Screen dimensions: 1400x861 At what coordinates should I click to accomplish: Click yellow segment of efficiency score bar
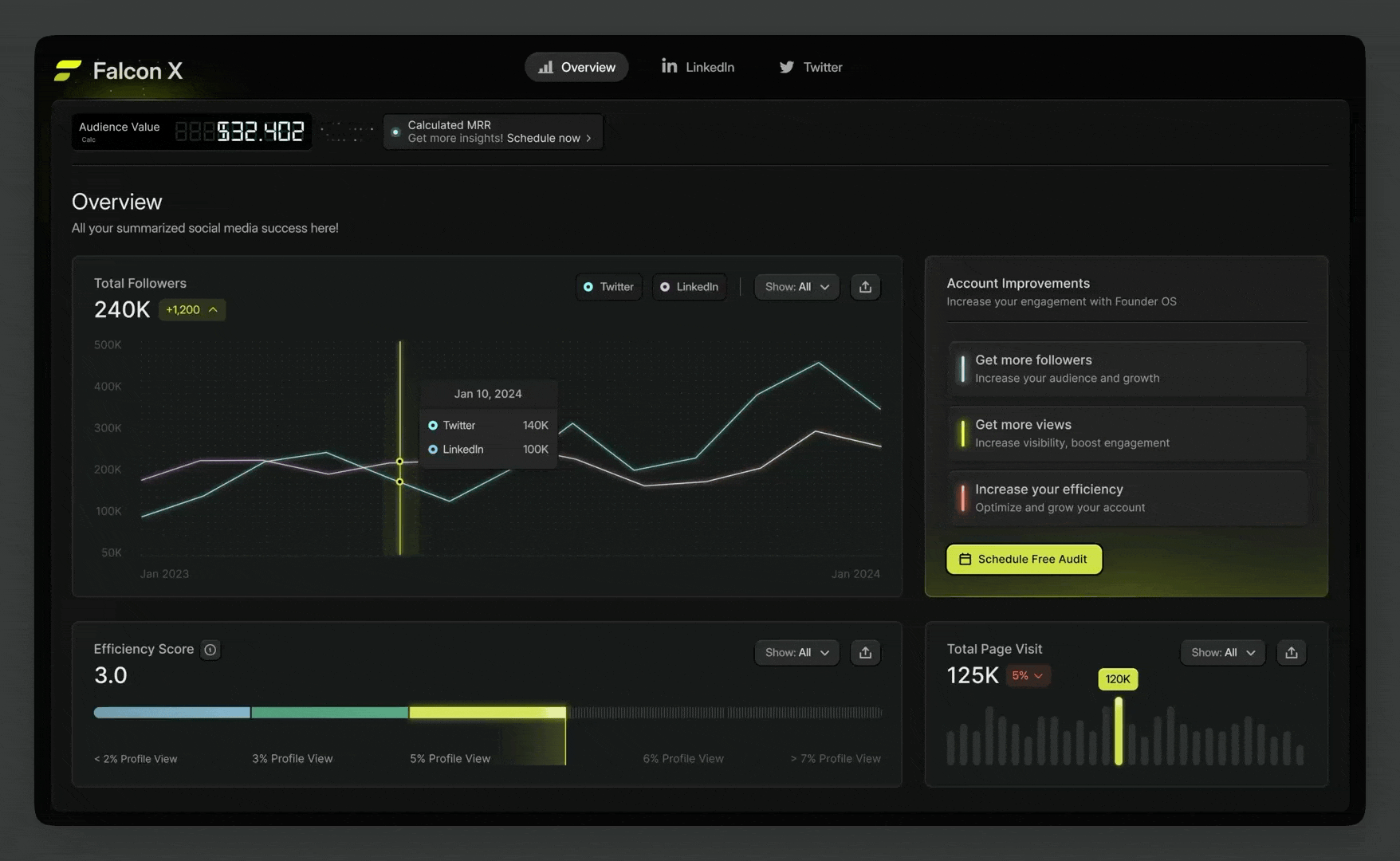click(488, 713)
